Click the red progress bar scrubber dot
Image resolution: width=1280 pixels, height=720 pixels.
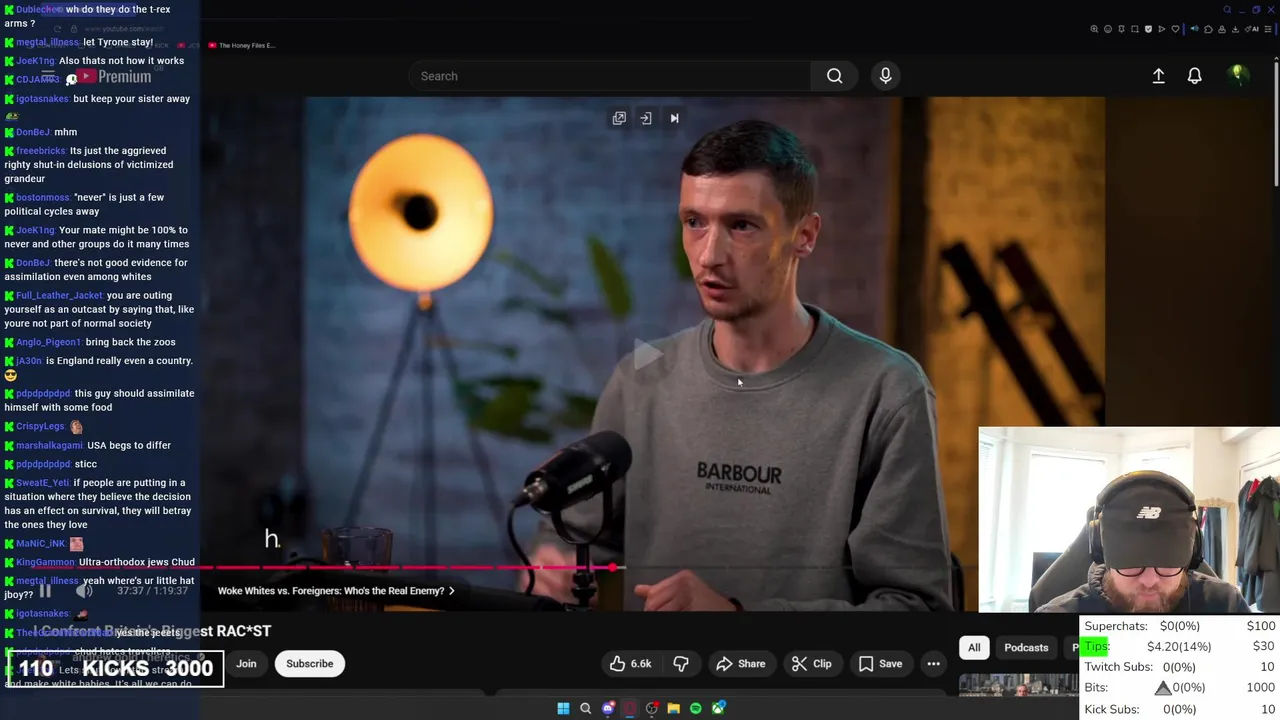(612, 567)
